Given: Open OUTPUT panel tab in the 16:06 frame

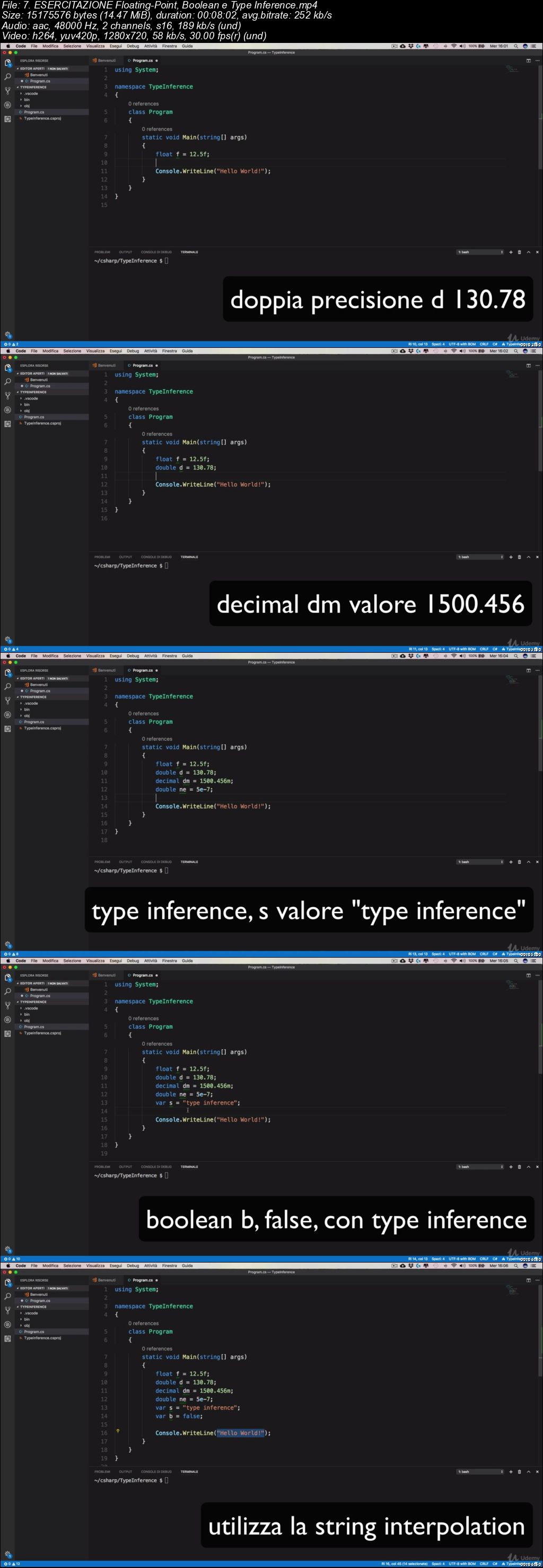Looking at the screenshot, I should [x=125, y=1472].
